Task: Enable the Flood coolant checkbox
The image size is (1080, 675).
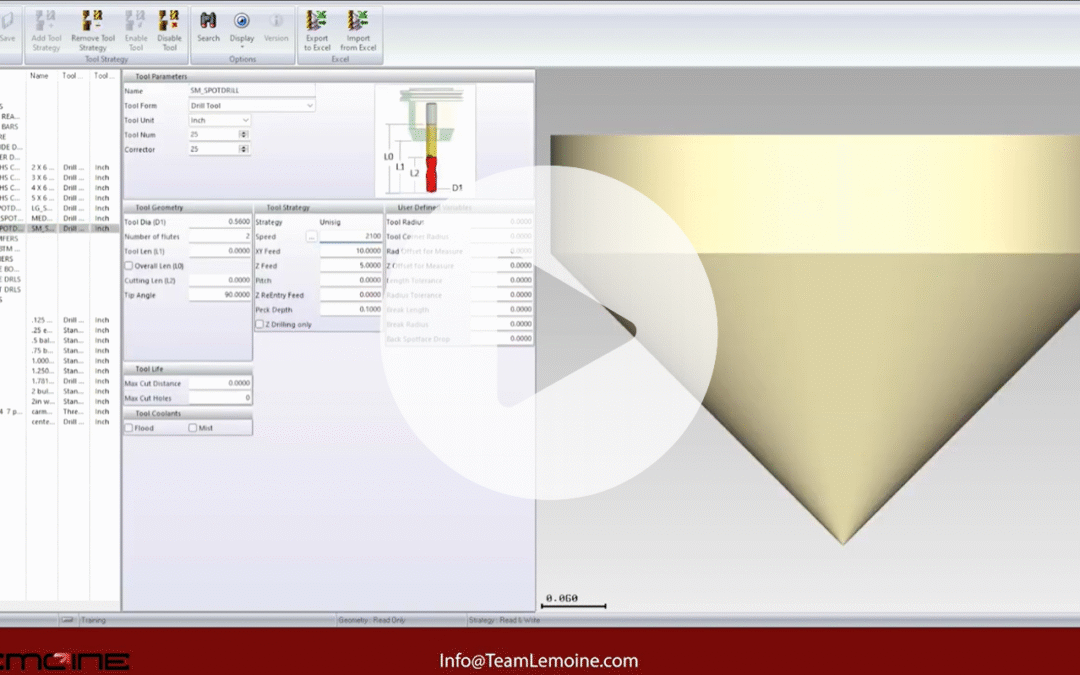Action: pos(129,428)
